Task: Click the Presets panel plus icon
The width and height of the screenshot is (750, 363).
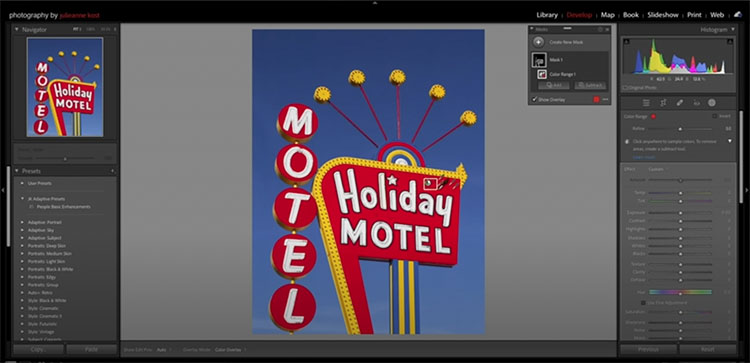Action: [112, 171]
